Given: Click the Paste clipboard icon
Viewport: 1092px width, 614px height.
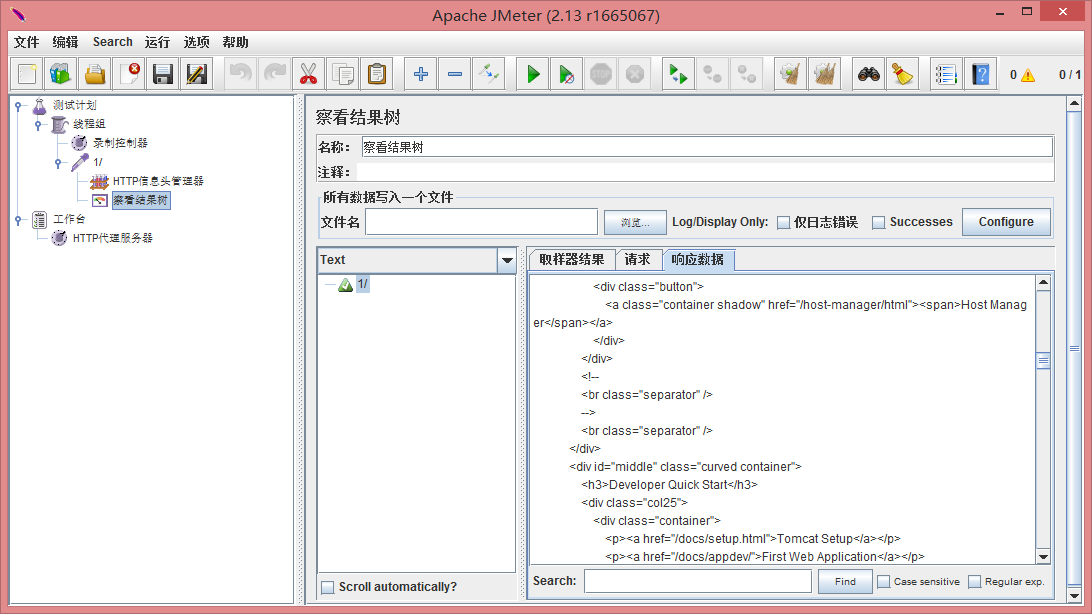Looking at the screenshot, I should [377, 74].
